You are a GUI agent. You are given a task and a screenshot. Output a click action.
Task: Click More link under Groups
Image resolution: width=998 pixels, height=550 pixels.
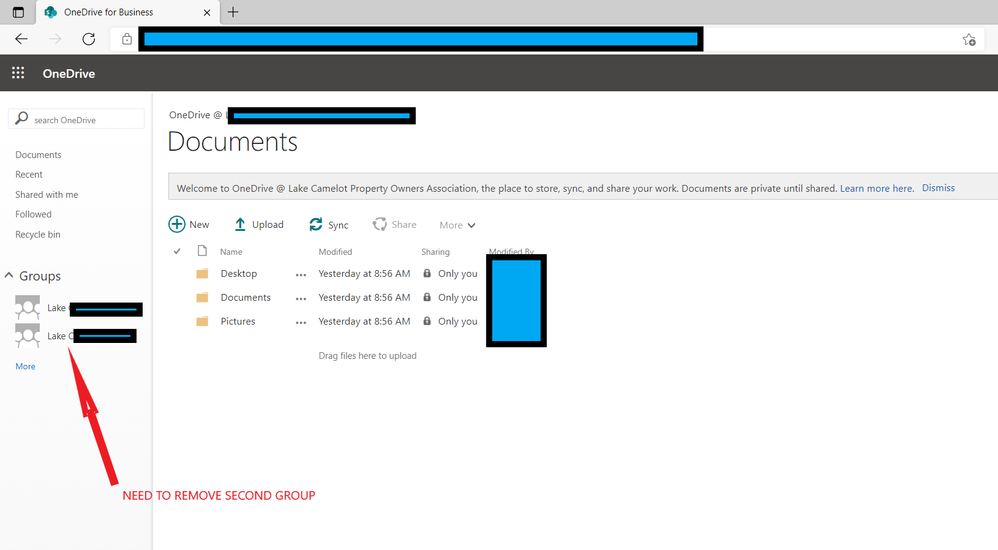(x=25, y=367)
